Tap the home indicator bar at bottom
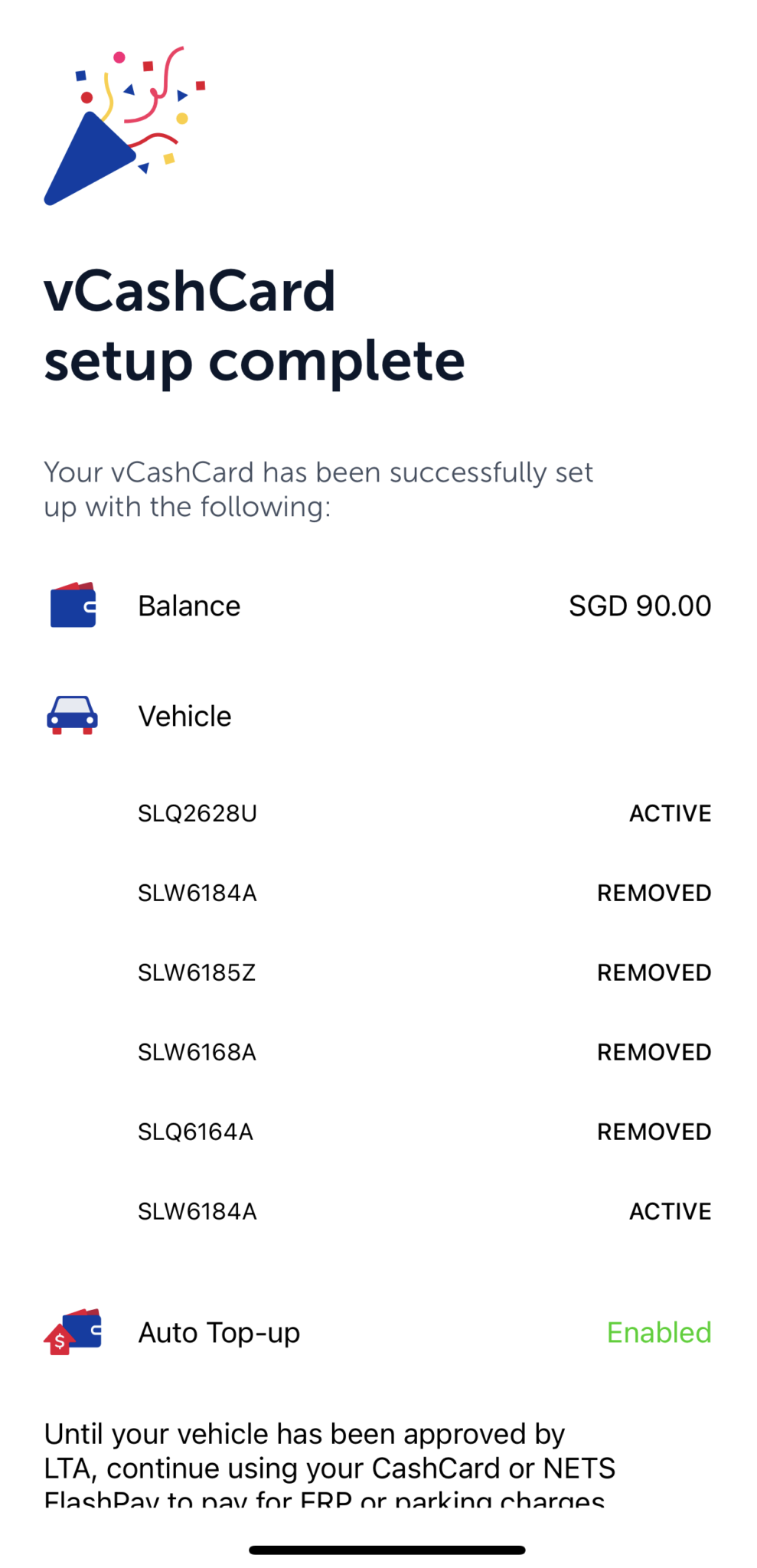 [378, 1547]
